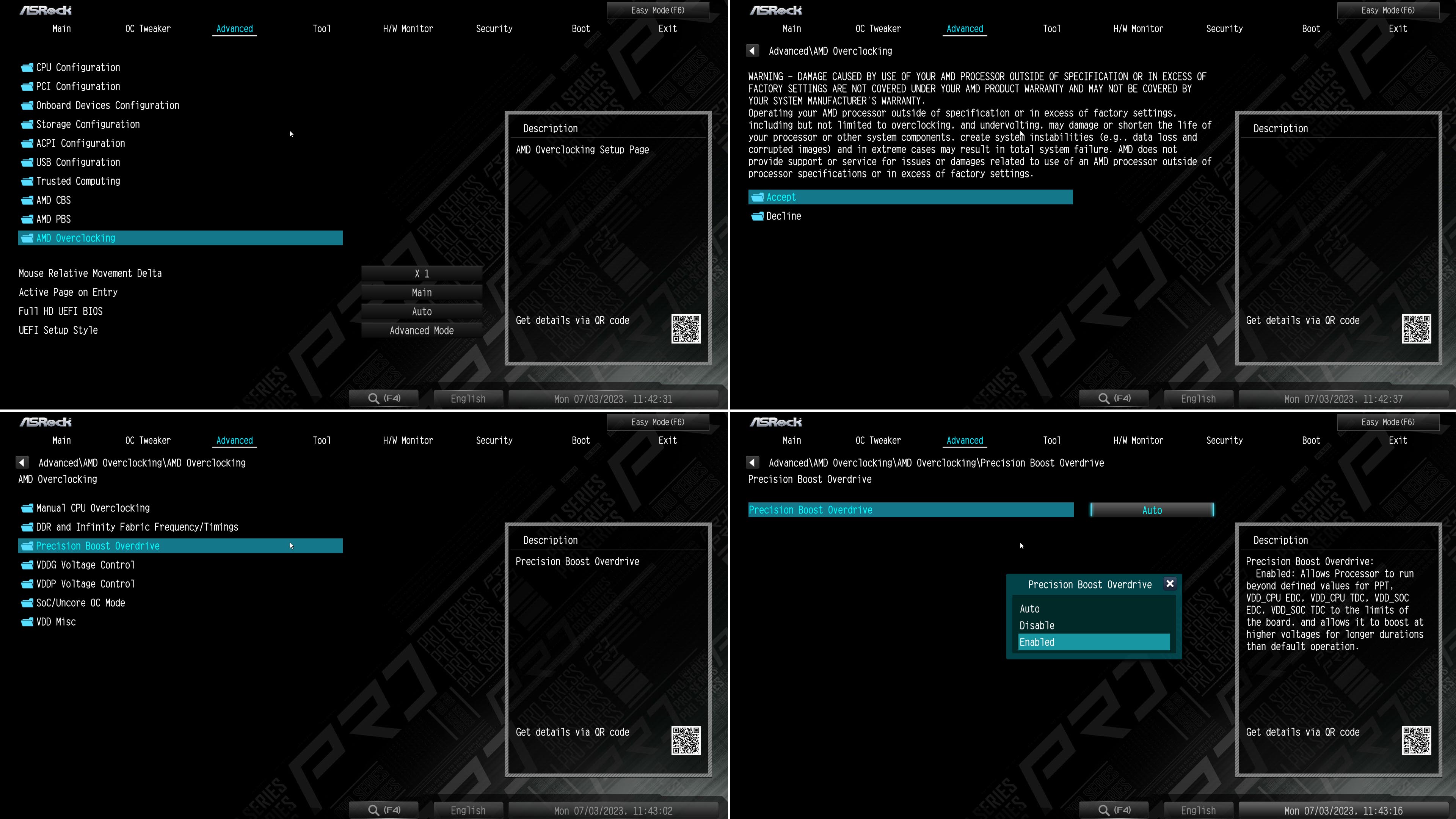
Task: Click the folder icon beside VDD Misc
Action: pos(27,622)
